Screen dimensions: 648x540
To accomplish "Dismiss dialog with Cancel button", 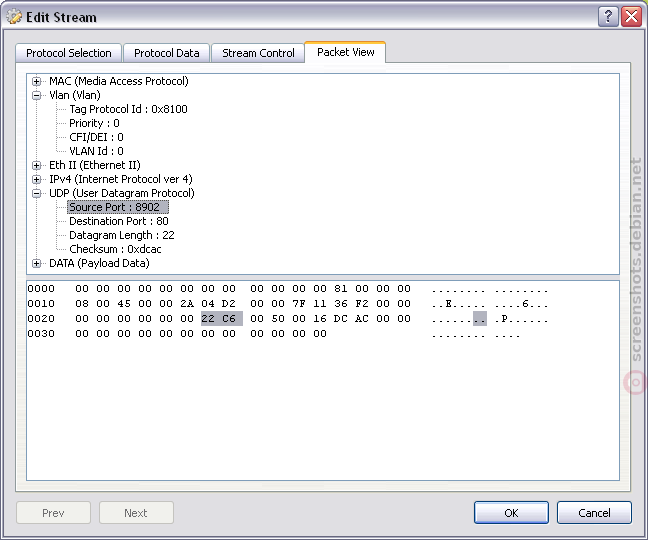I will (594, 513).
